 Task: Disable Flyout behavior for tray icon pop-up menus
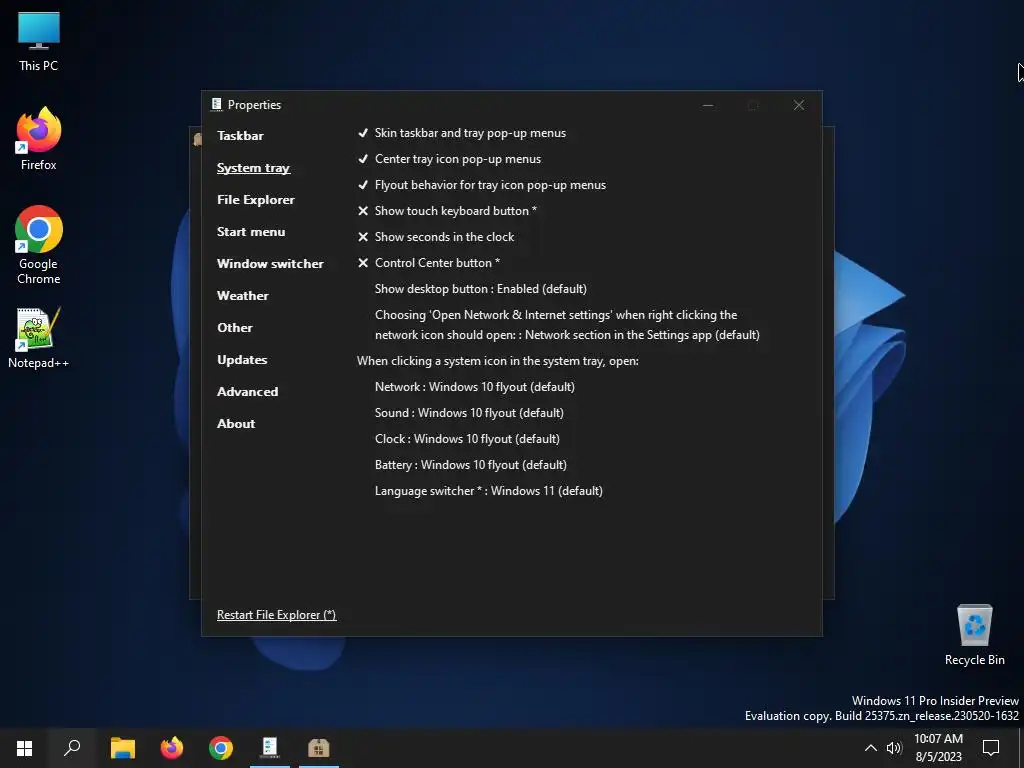(481, 185)
